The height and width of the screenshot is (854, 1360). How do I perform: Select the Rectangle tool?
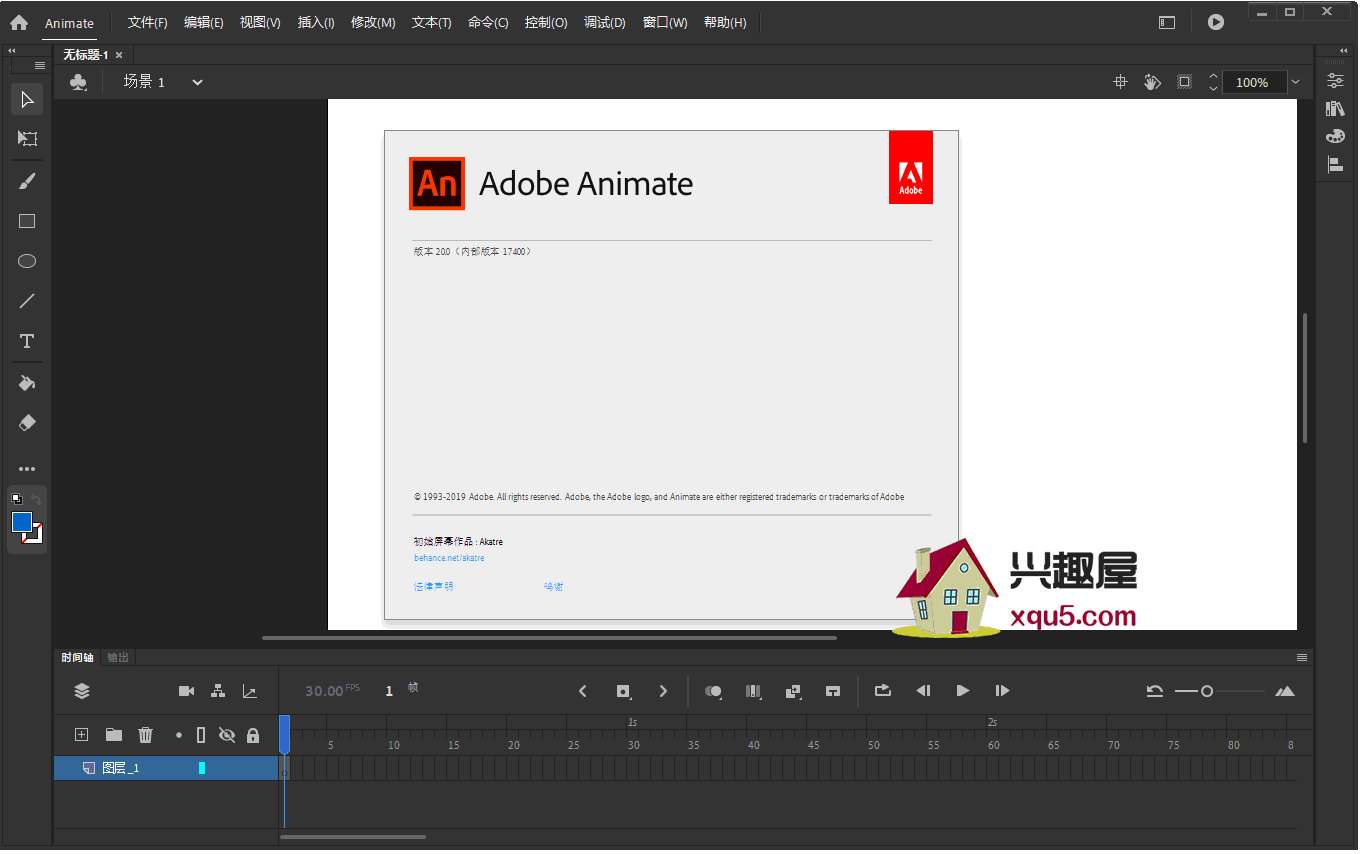[x=27, y=221]
